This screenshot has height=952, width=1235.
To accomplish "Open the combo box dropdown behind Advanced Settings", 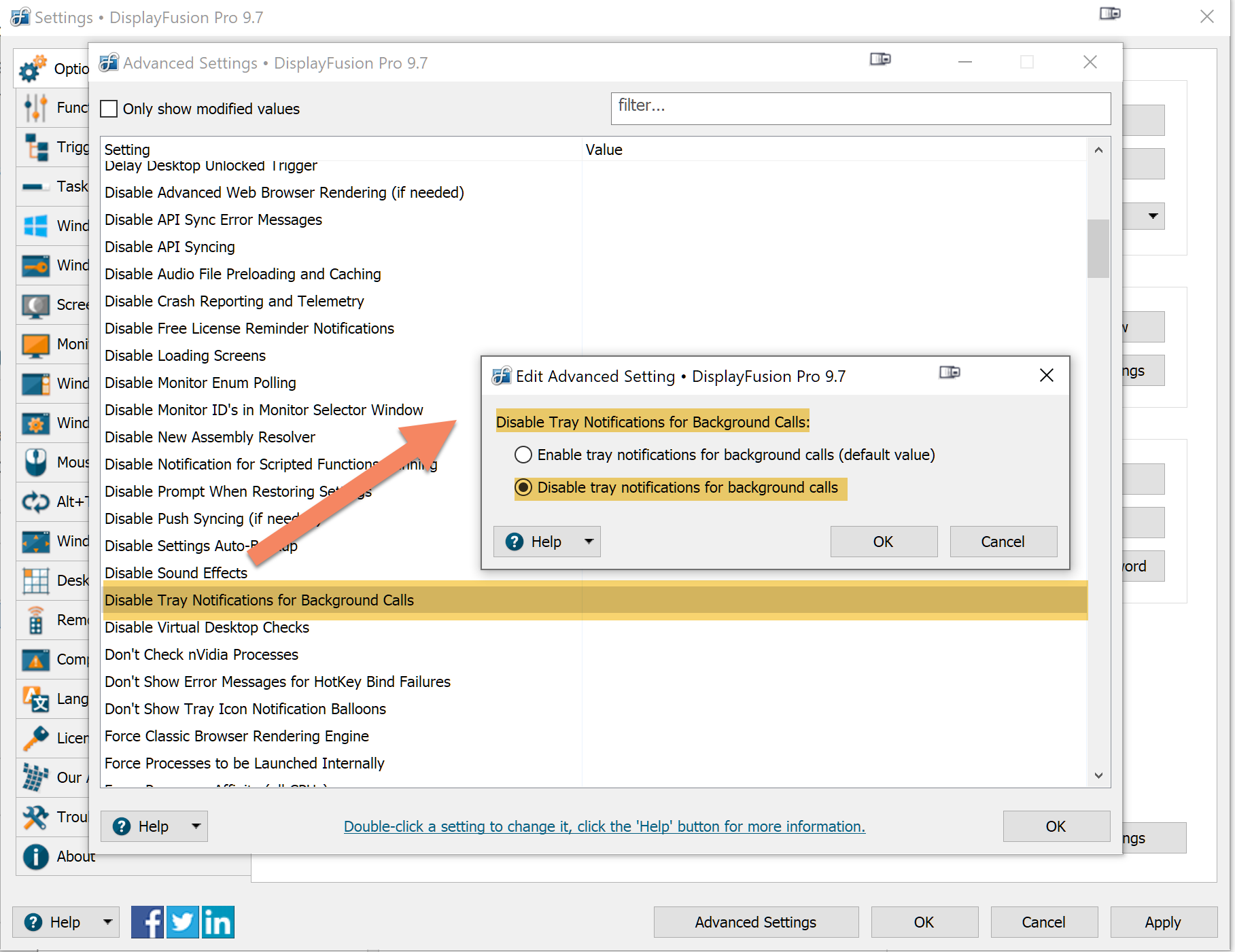I will (1153, 216).
